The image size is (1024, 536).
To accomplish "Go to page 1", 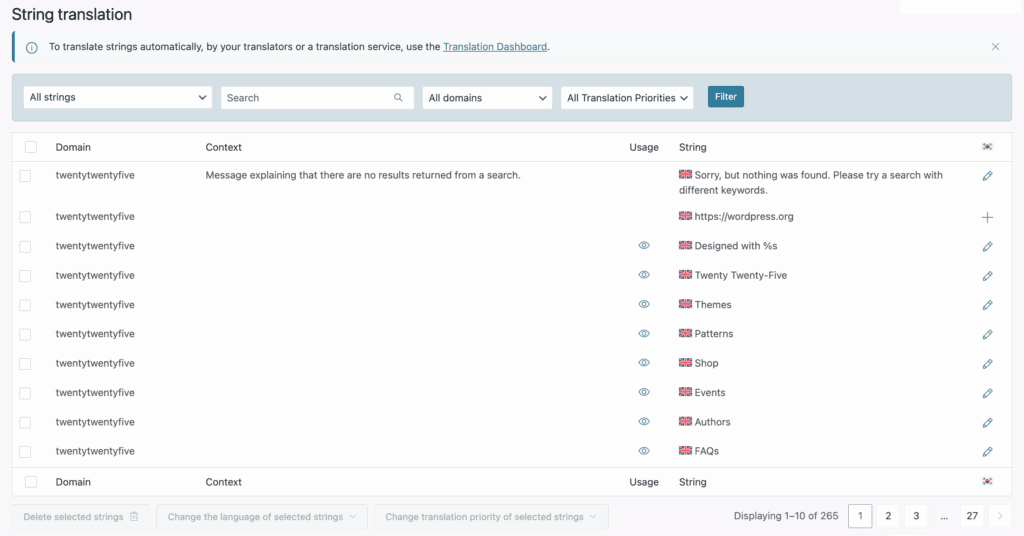I will click(860, 516).
